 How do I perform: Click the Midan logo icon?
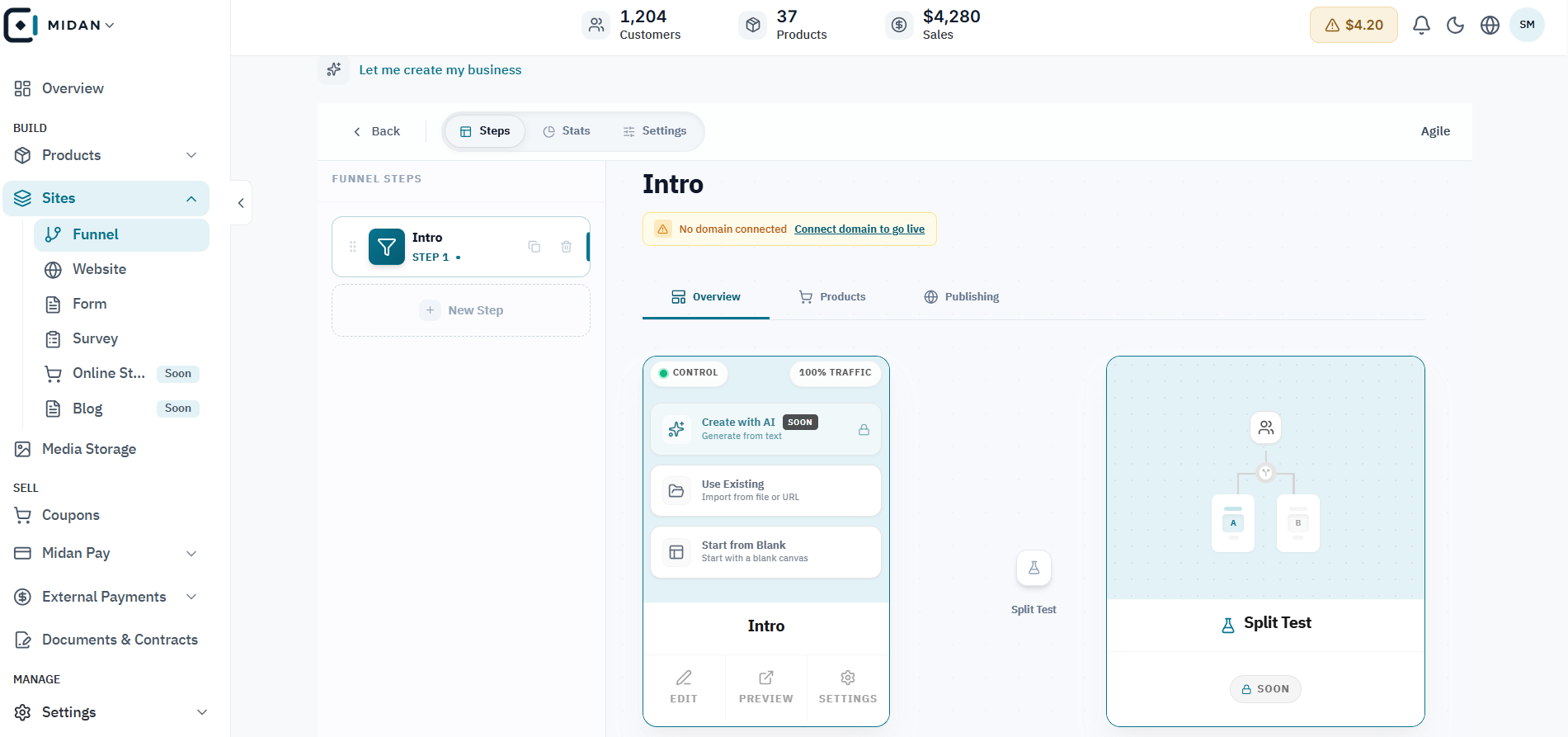coord(21,25)
